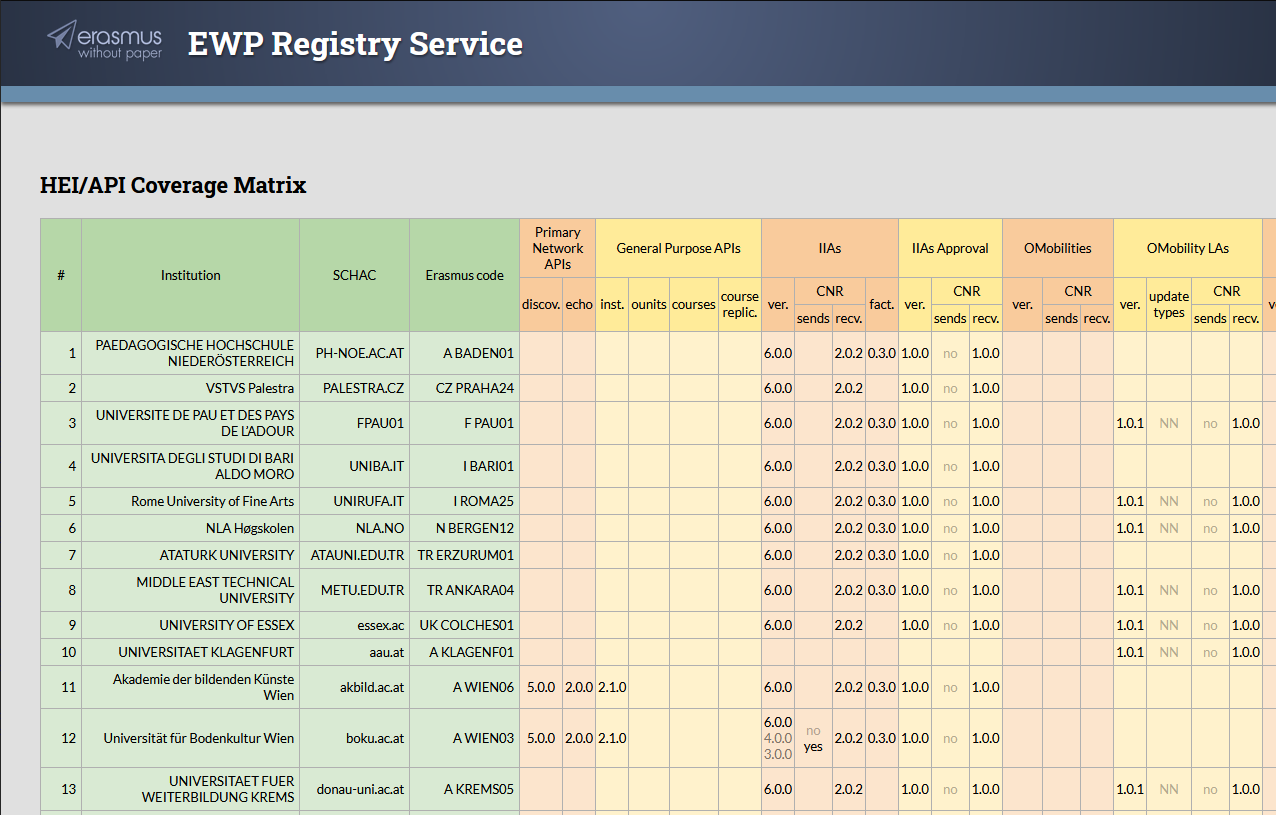
Task: Click the UK COLCHES01 Erasmus code
Action: (464, 625)
